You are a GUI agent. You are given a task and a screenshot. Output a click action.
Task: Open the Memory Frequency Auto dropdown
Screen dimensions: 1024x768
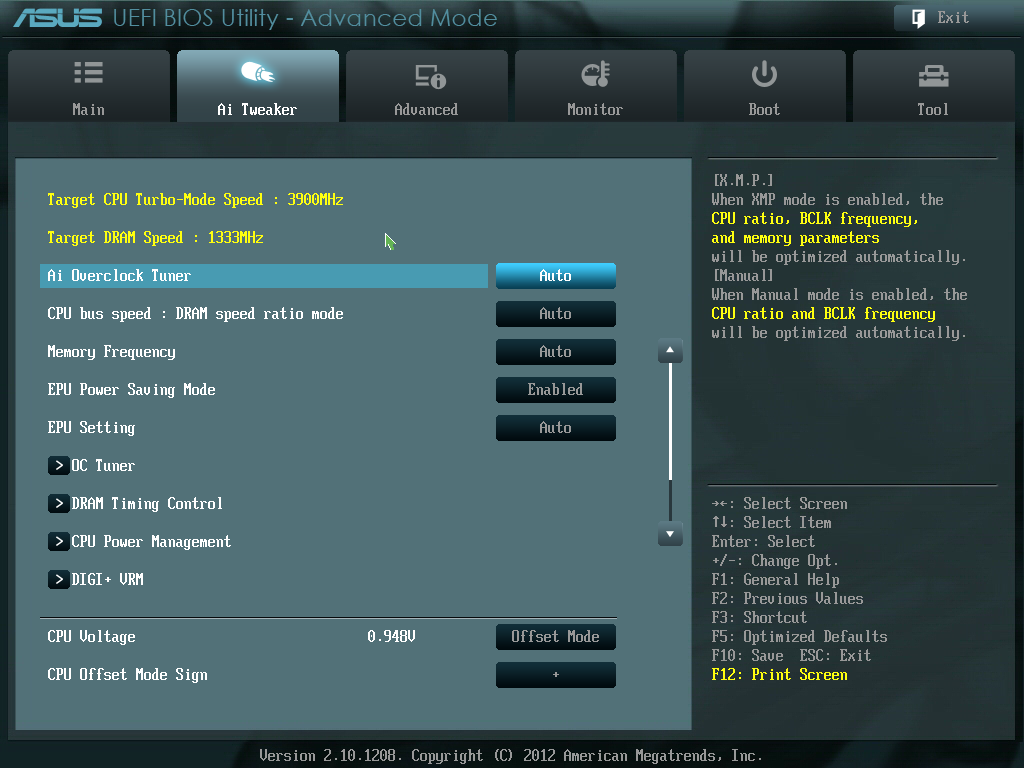click(x=555, y=352)
